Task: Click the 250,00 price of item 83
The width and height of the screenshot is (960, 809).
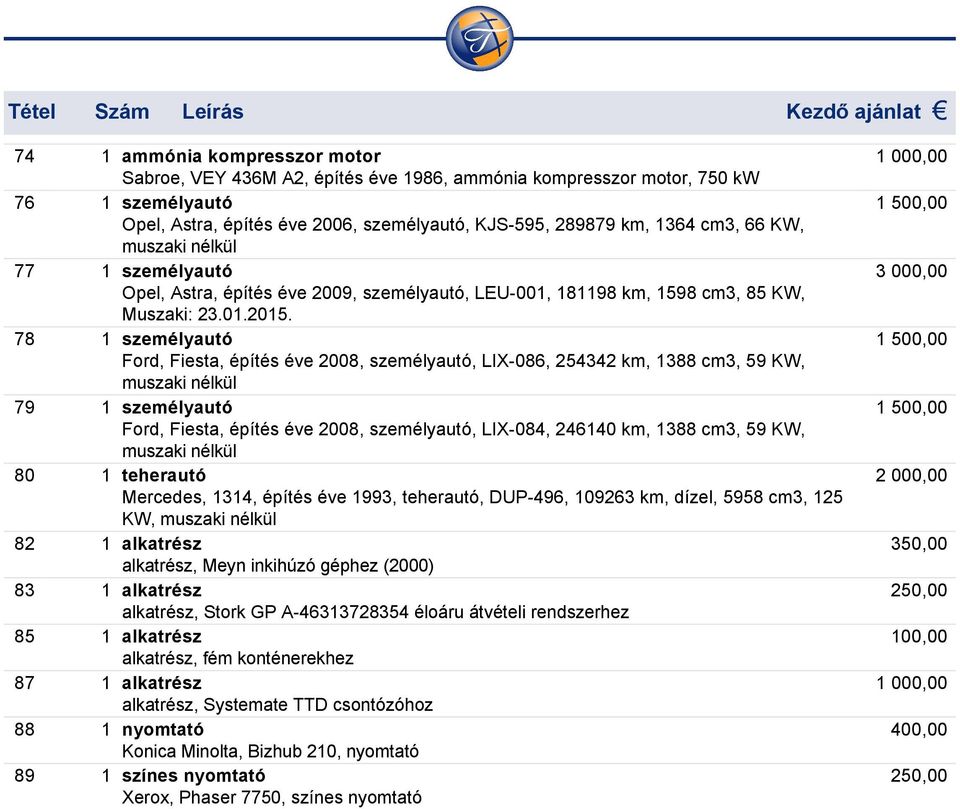Action: [919, 590]
